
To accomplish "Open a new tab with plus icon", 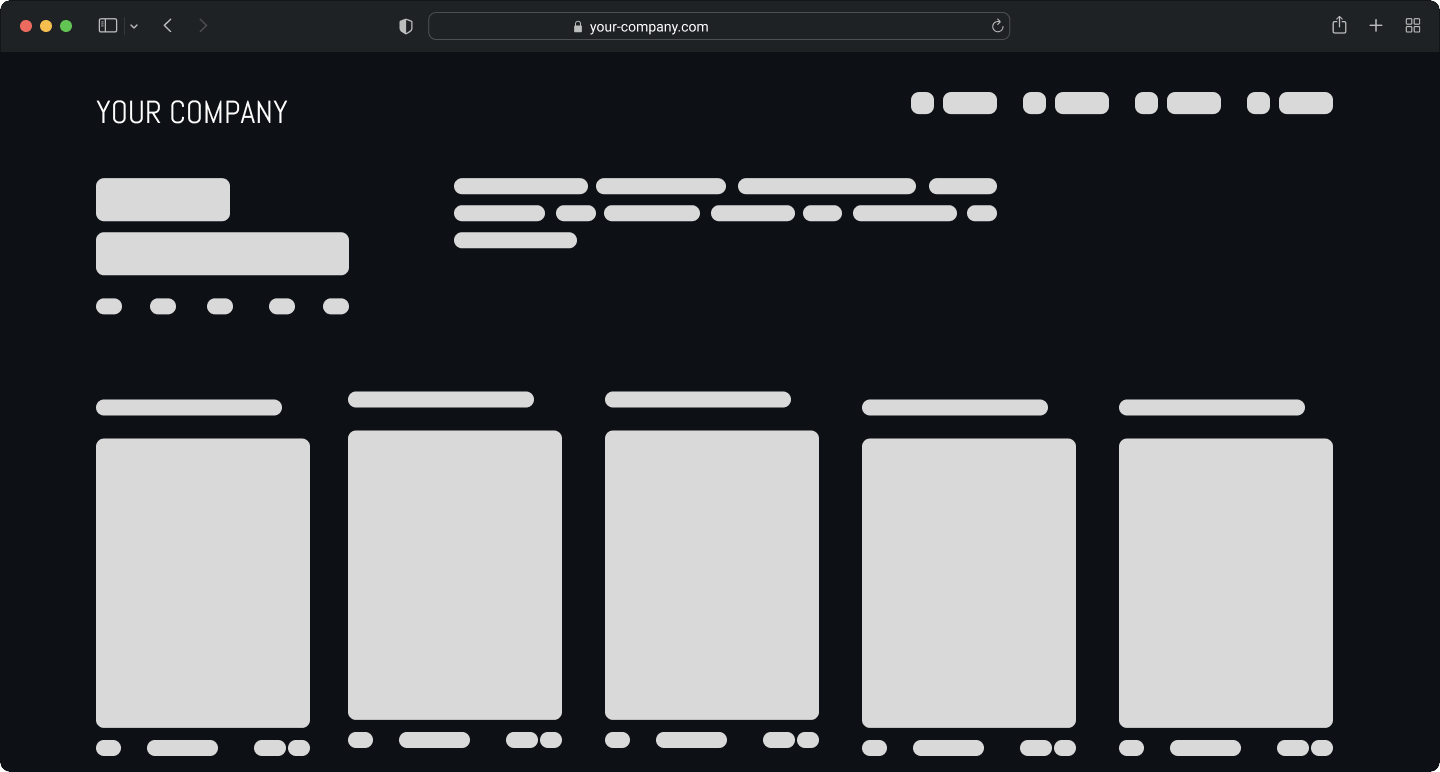I will (1376, 26).
